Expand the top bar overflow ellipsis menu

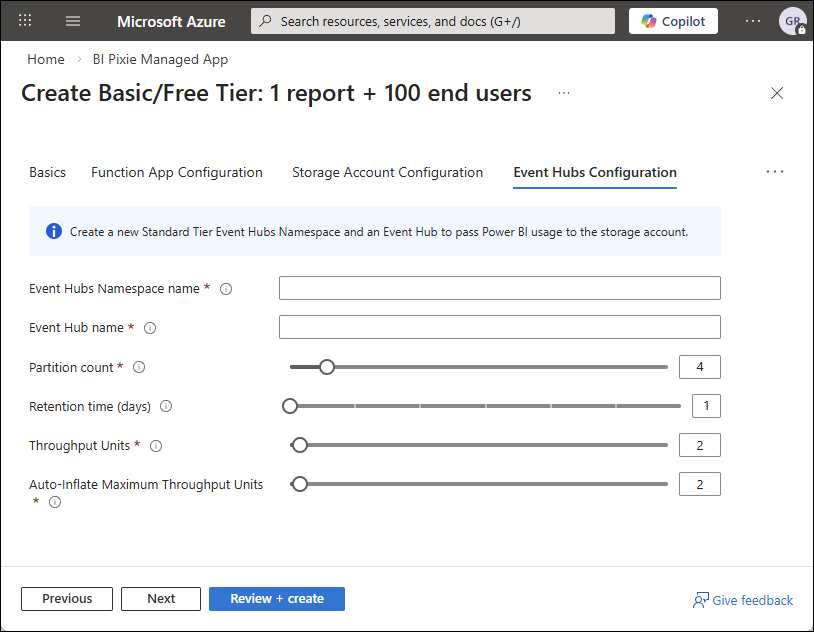(x=753, y=21)
